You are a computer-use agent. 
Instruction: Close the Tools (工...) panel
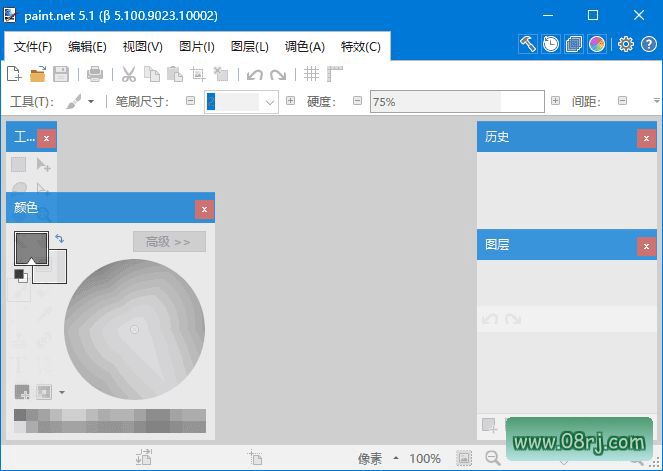pos(47,138)
